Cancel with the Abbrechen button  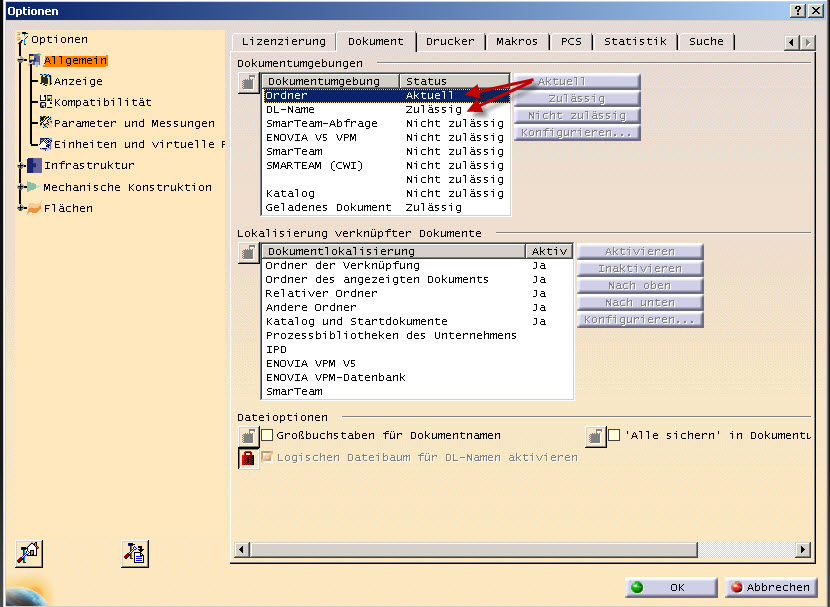click(771, 587)
